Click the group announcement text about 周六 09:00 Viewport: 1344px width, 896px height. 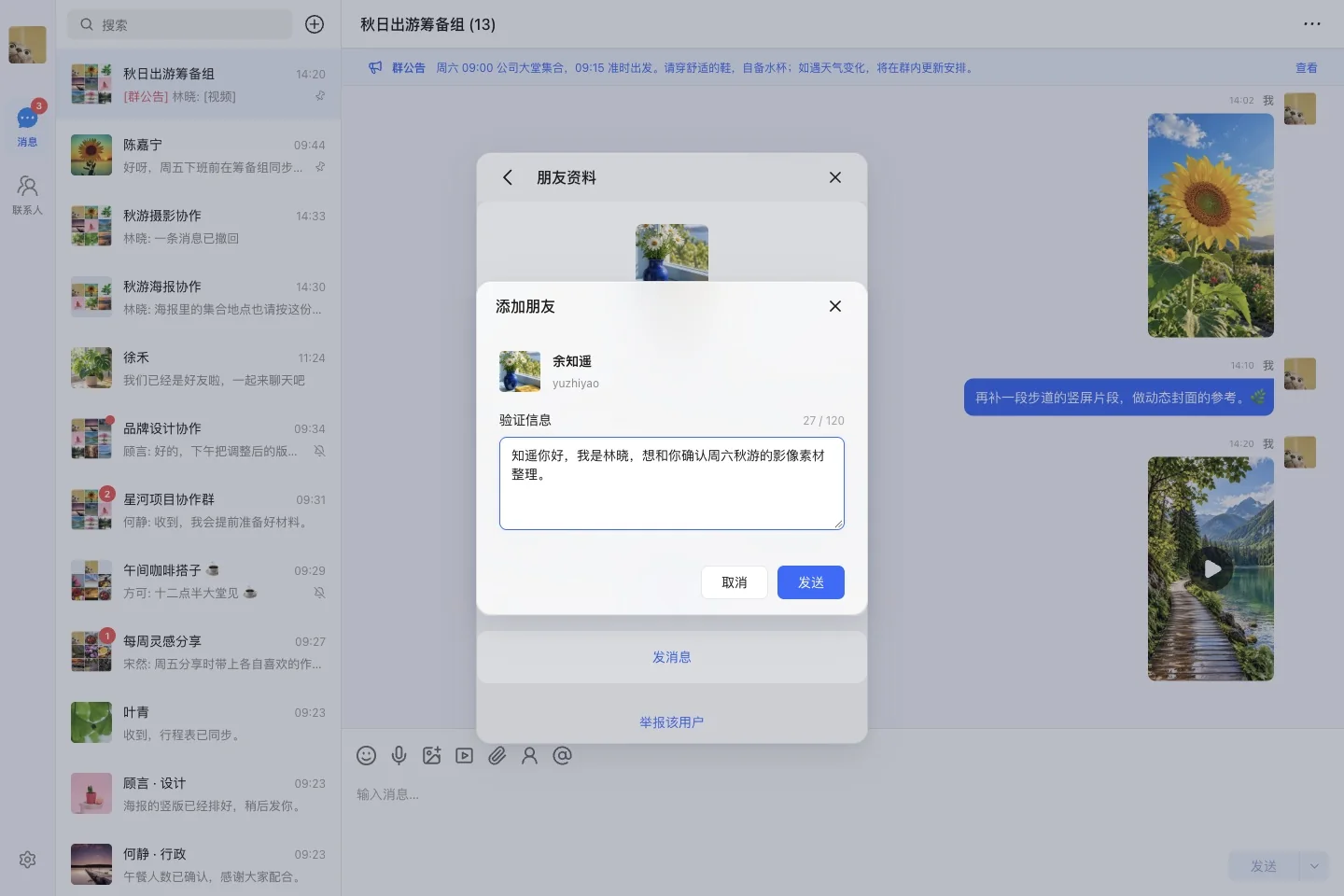(706, 68)
